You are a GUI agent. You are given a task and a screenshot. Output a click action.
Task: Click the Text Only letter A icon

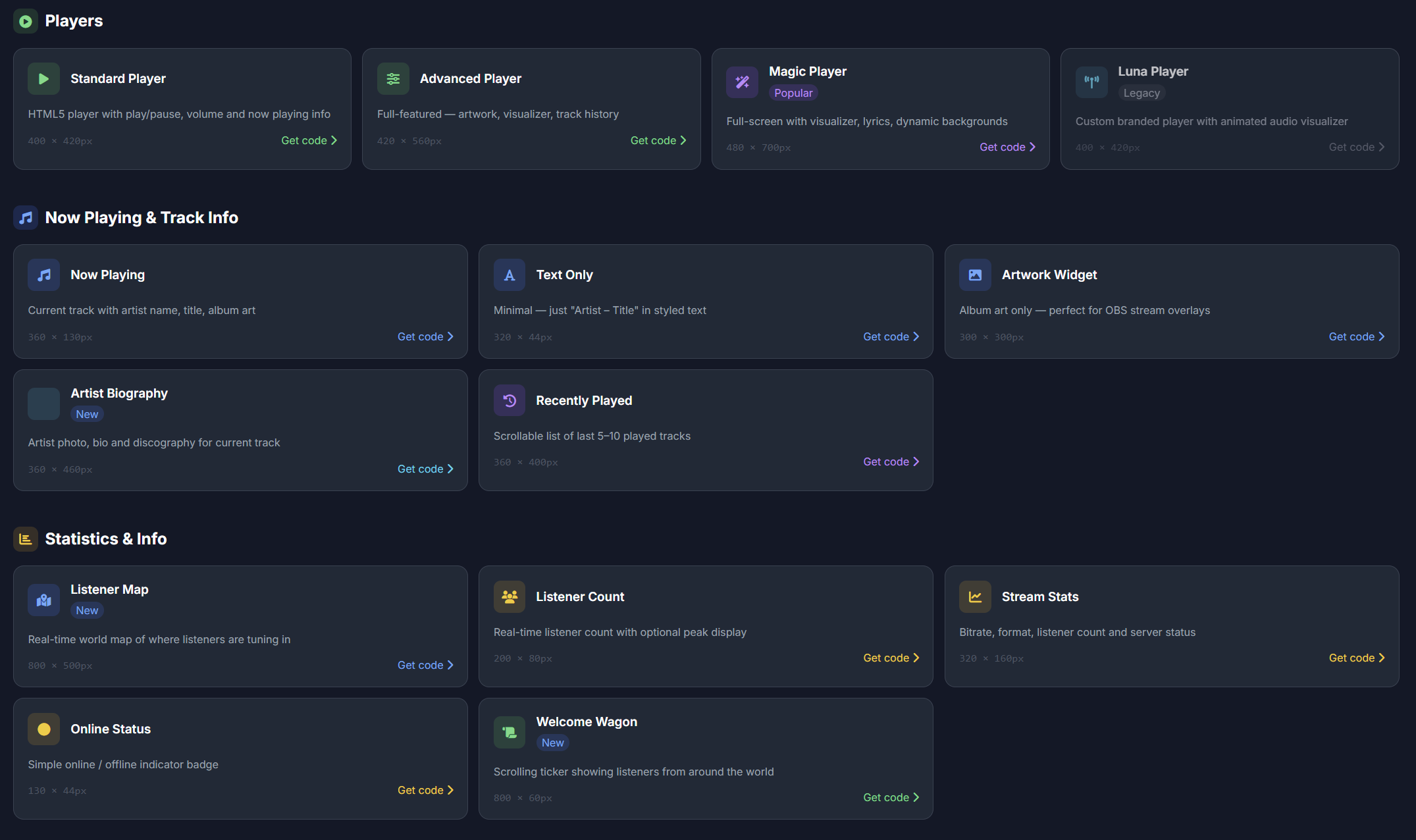pos(509,275)
